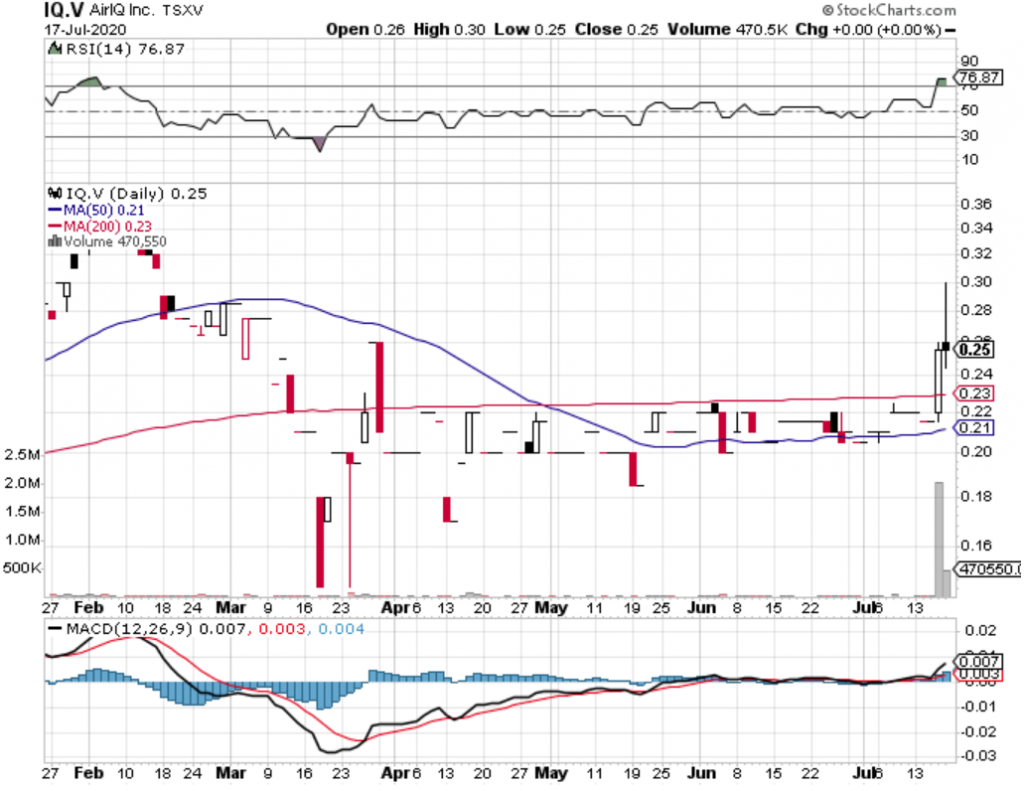Click the RSI(14) 76.87 legend label
Viewport: 1024px width, 791px height.
pos(125,49)
